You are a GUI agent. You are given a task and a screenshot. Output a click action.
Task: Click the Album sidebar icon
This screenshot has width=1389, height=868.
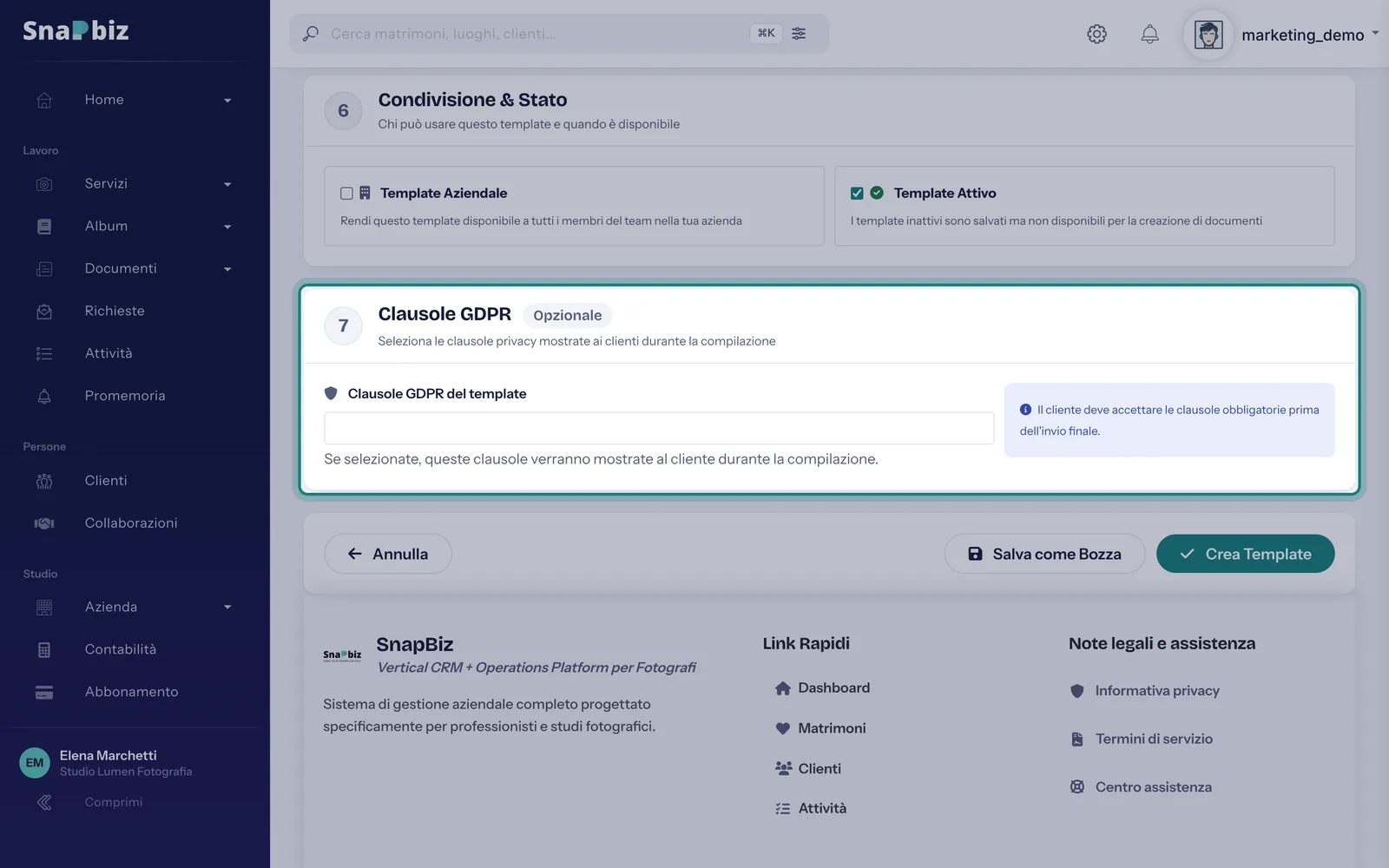point(44,227)
